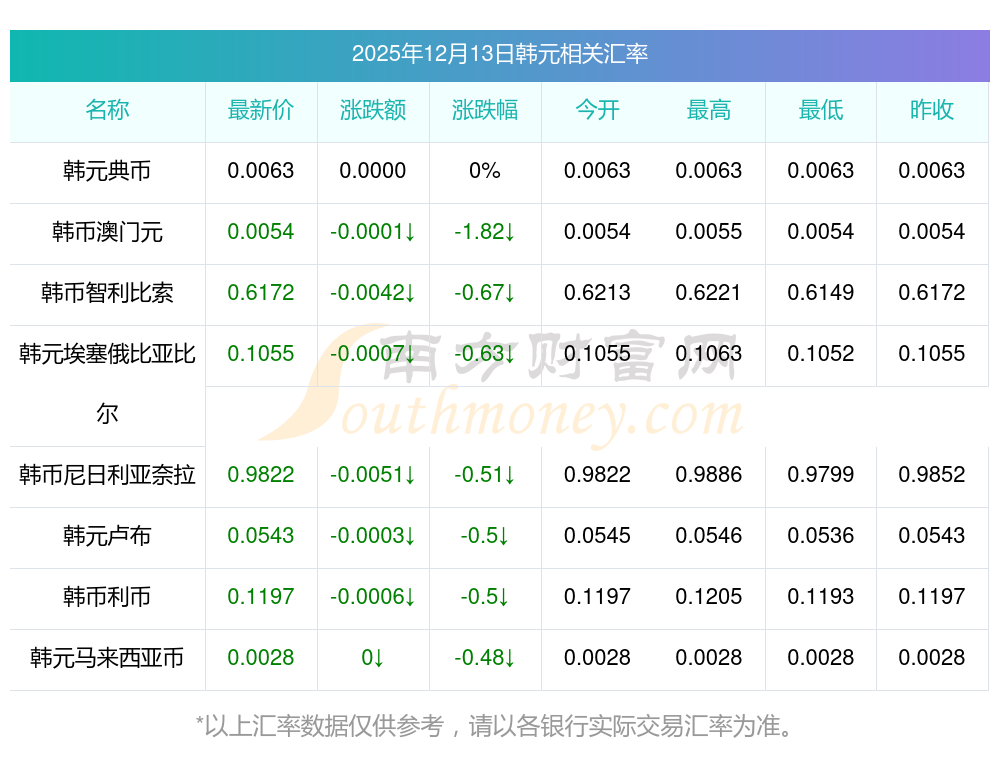Click 韩币智利比索 lowest value 0.6149
The width and height of the screenshot is (1000, 757).
pyautogui.click(x=821, y=293)
